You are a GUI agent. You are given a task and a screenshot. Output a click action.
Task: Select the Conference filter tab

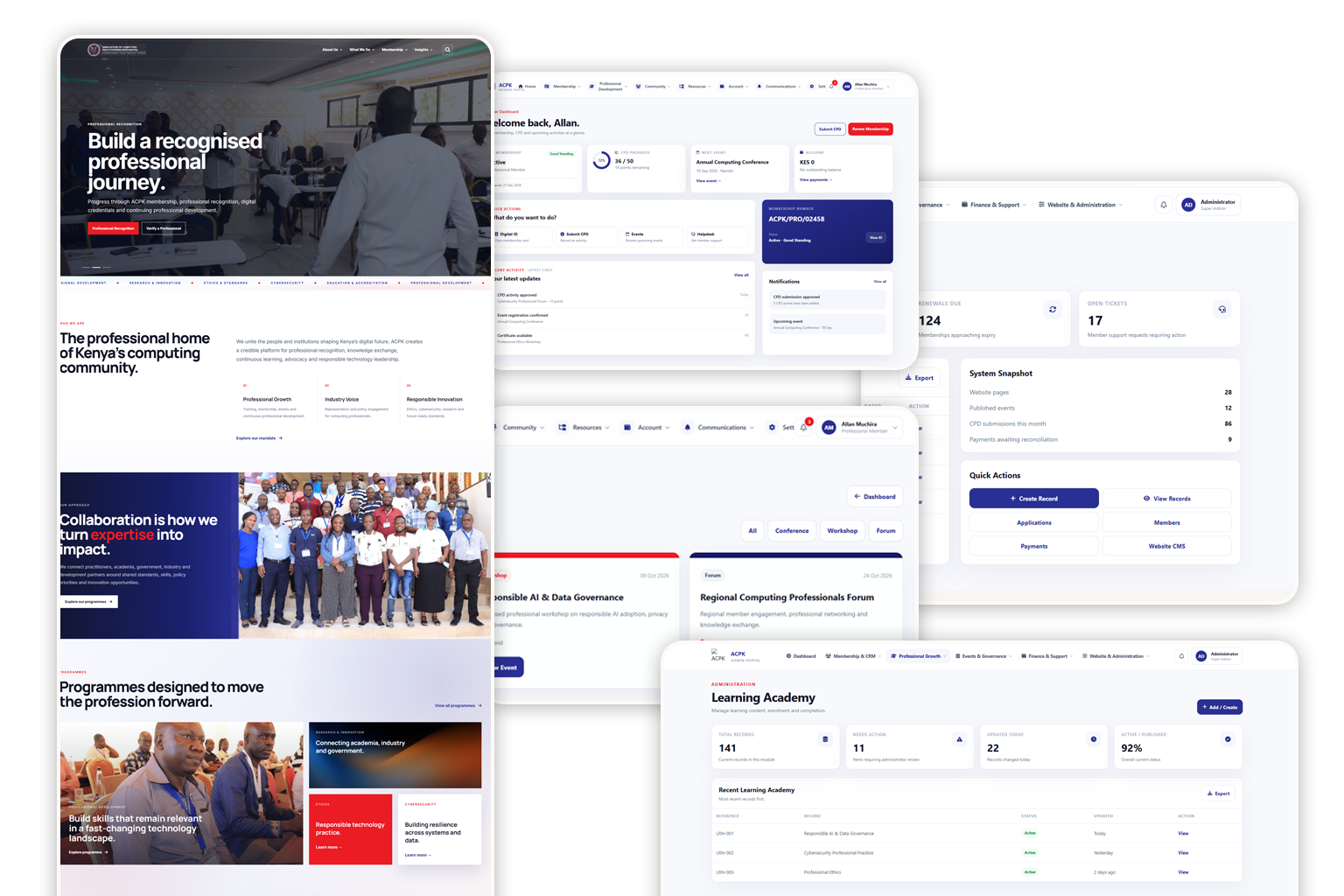coord(792,530)
